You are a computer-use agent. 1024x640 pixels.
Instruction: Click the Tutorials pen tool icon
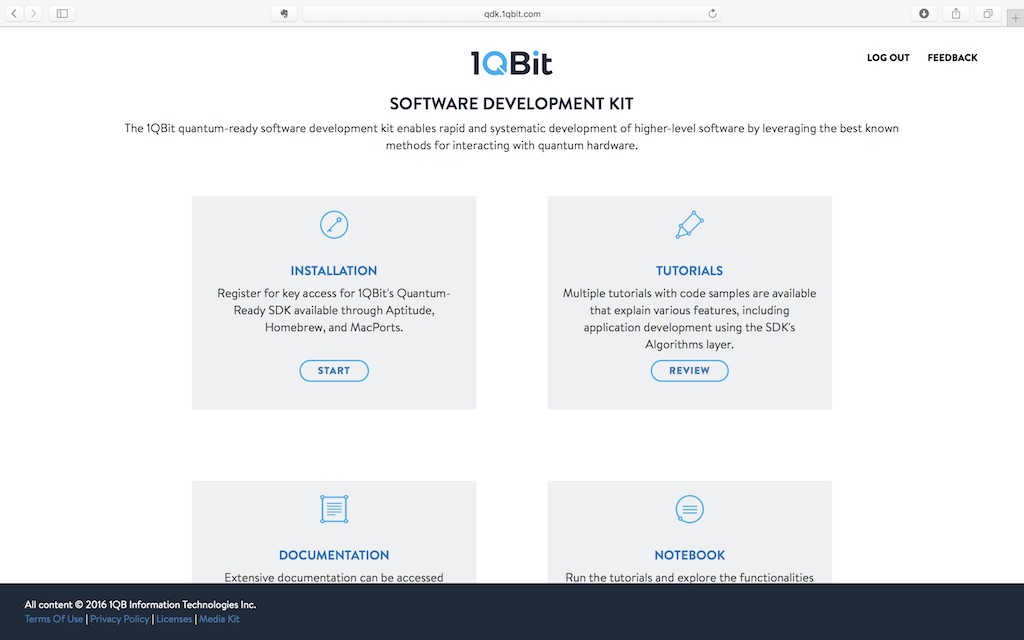(689, 225)
